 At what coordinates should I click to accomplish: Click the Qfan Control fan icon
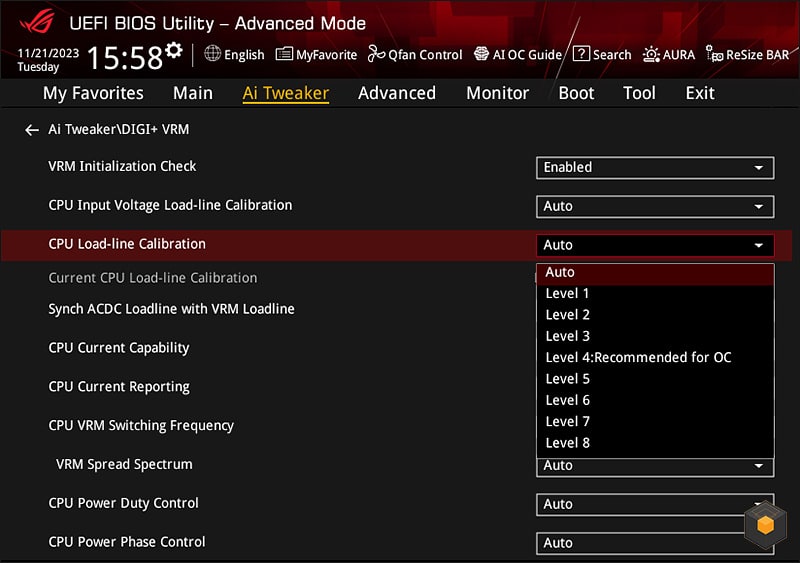(x=377, y=53)
